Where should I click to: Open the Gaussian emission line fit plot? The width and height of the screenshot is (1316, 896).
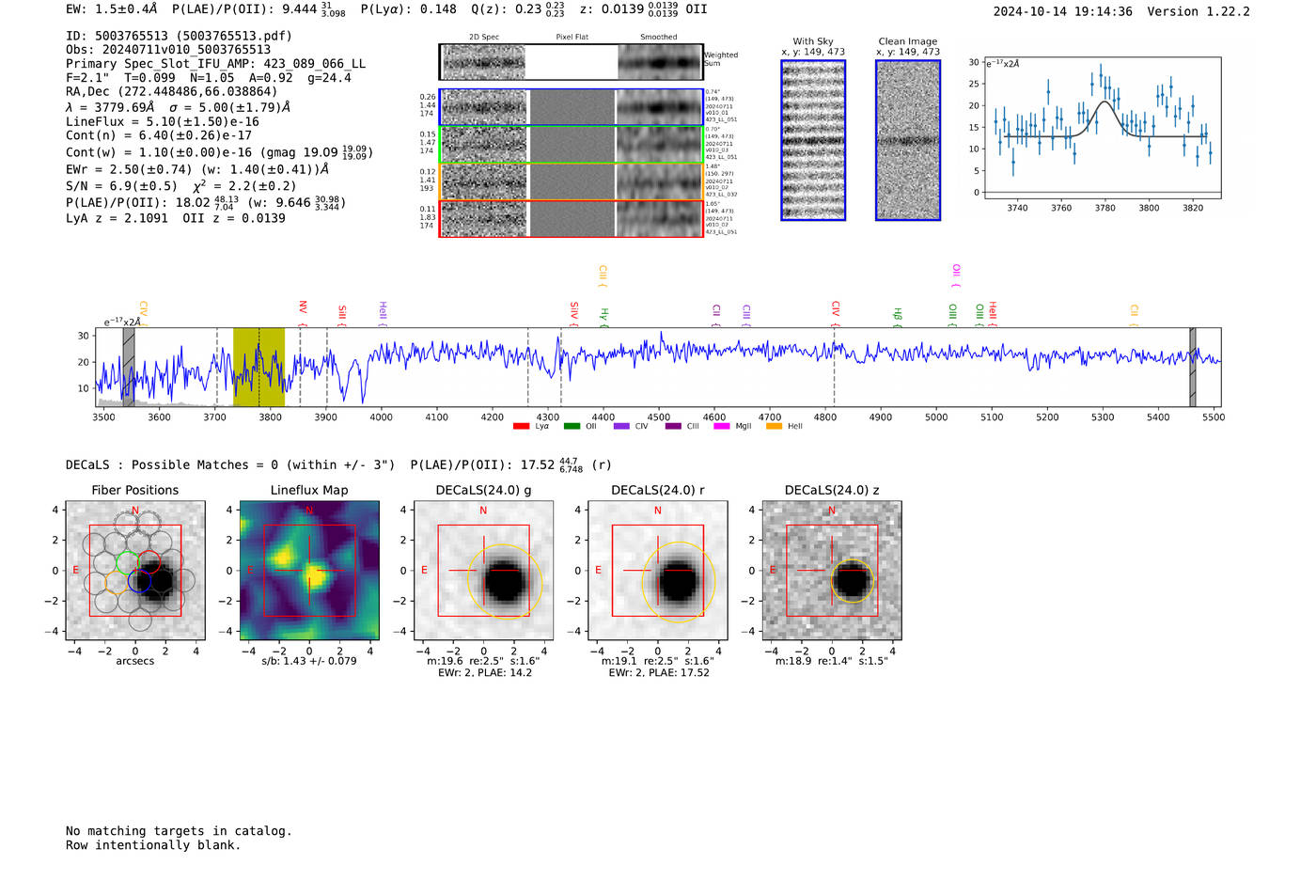pos(1102,128)
